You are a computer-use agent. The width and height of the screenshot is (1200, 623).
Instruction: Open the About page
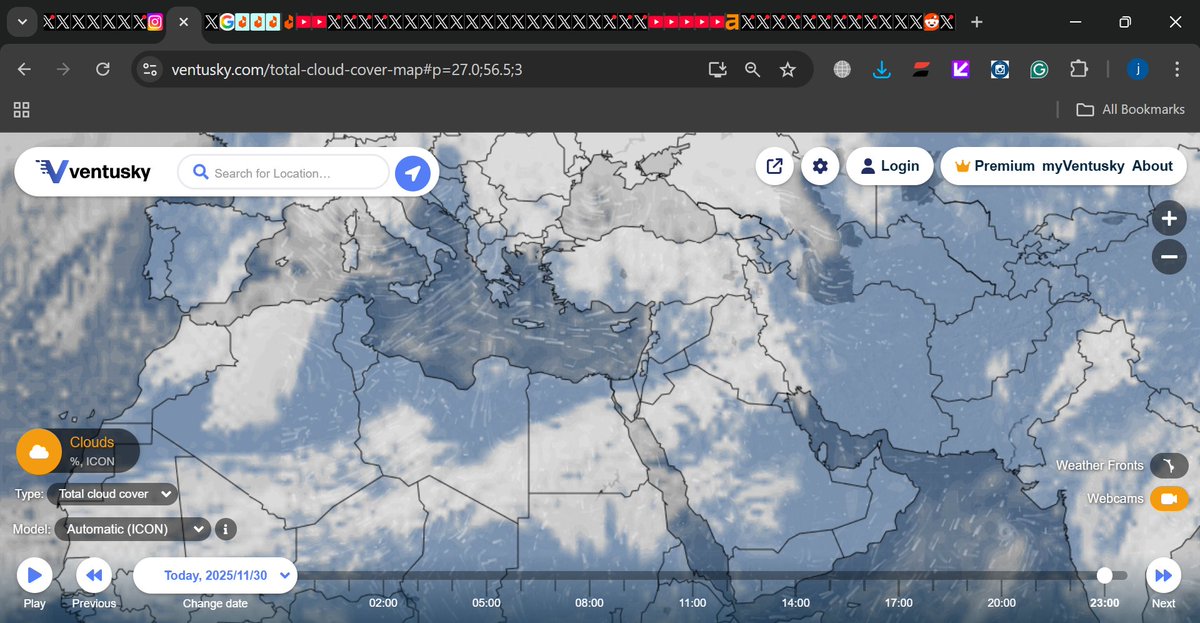(1152, 166)
